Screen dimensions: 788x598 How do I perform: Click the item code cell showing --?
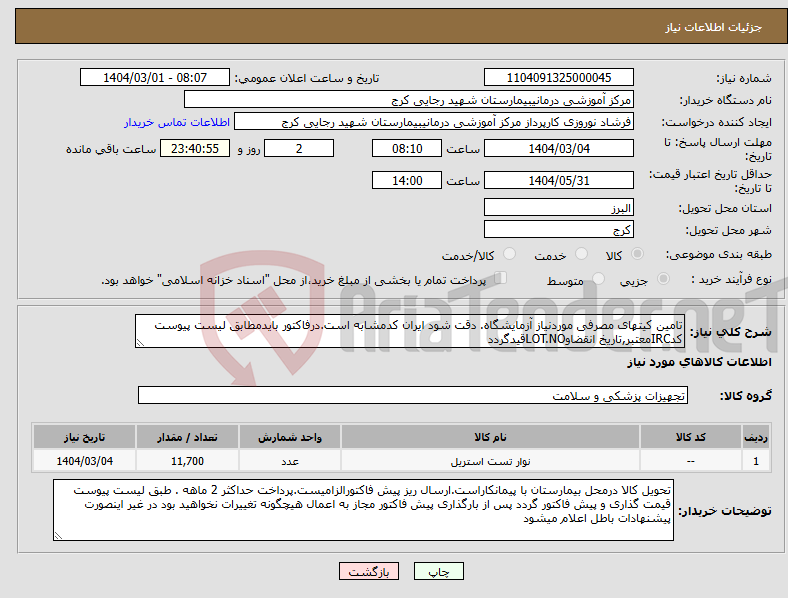click(x=691, y=461)
